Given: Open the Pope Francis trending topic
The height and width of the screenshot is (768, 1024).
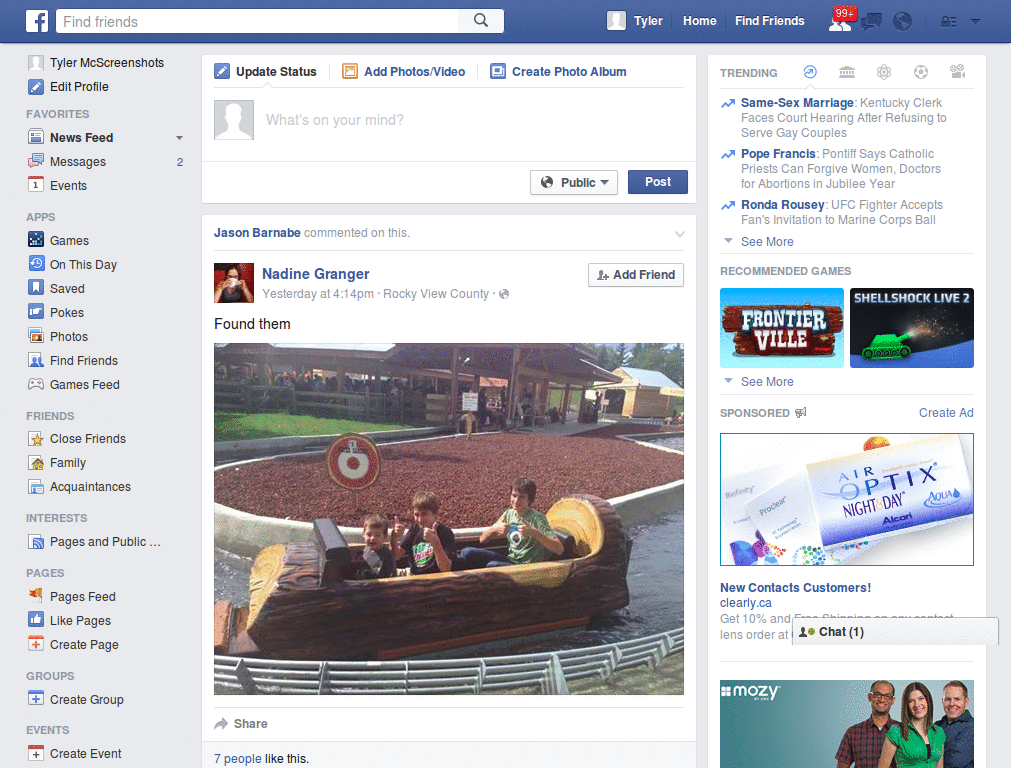Looking at the screenshot, I should click(778, 153).
